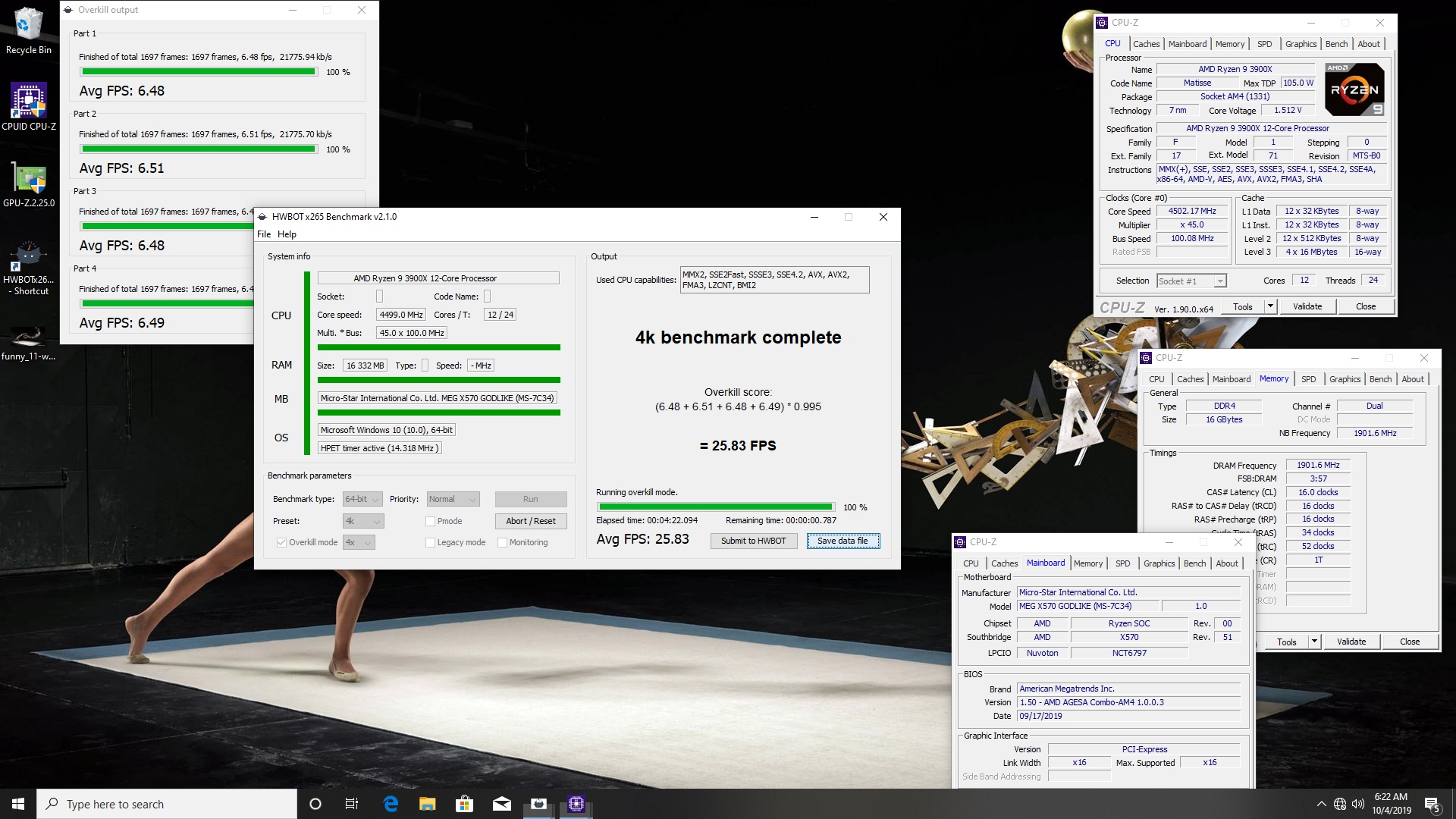Open the Mail app from taskbar

[x=502, y=804]
